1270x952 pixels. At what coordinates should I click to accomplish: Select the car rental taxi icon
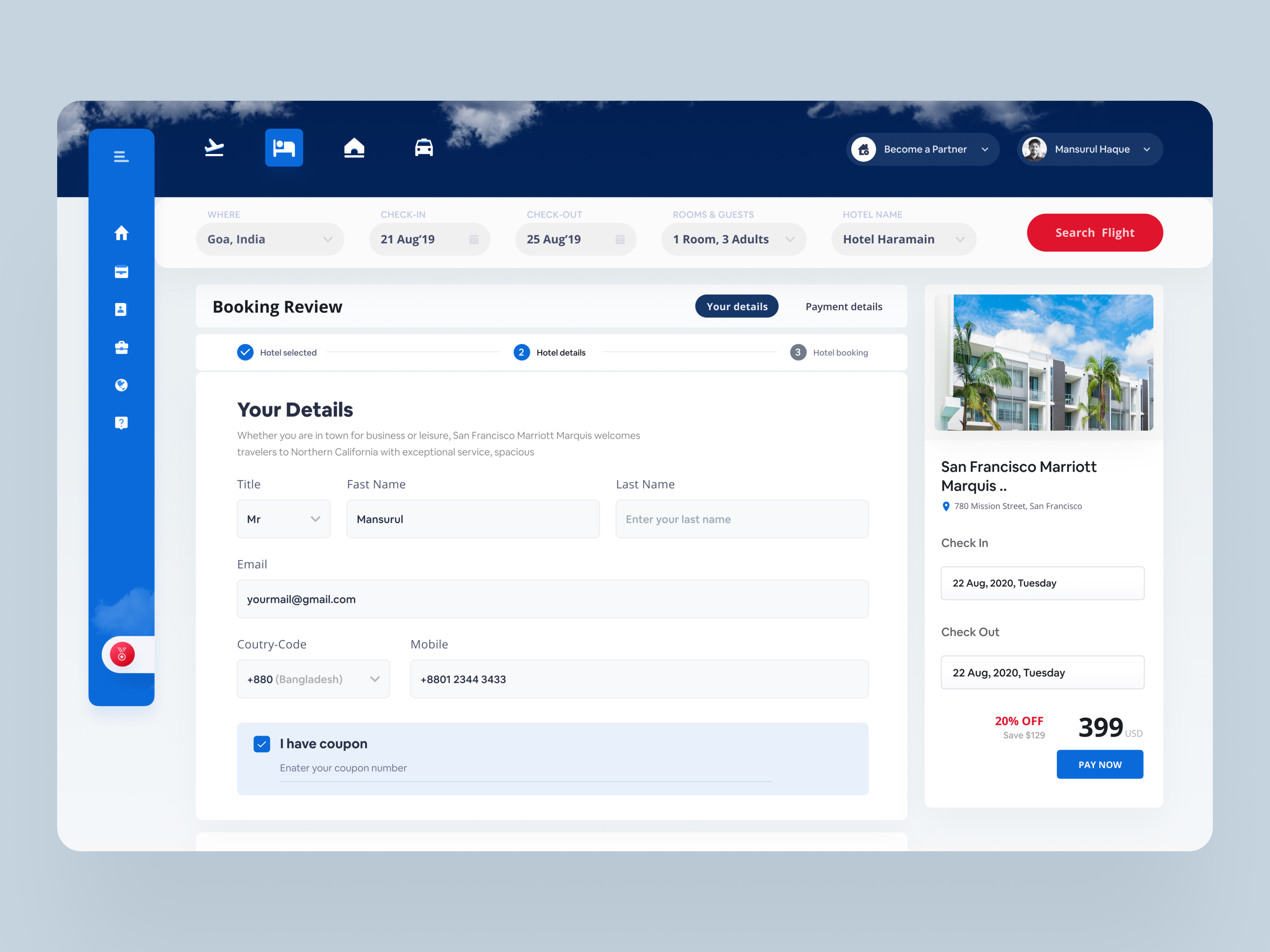(x=424, y=148)
